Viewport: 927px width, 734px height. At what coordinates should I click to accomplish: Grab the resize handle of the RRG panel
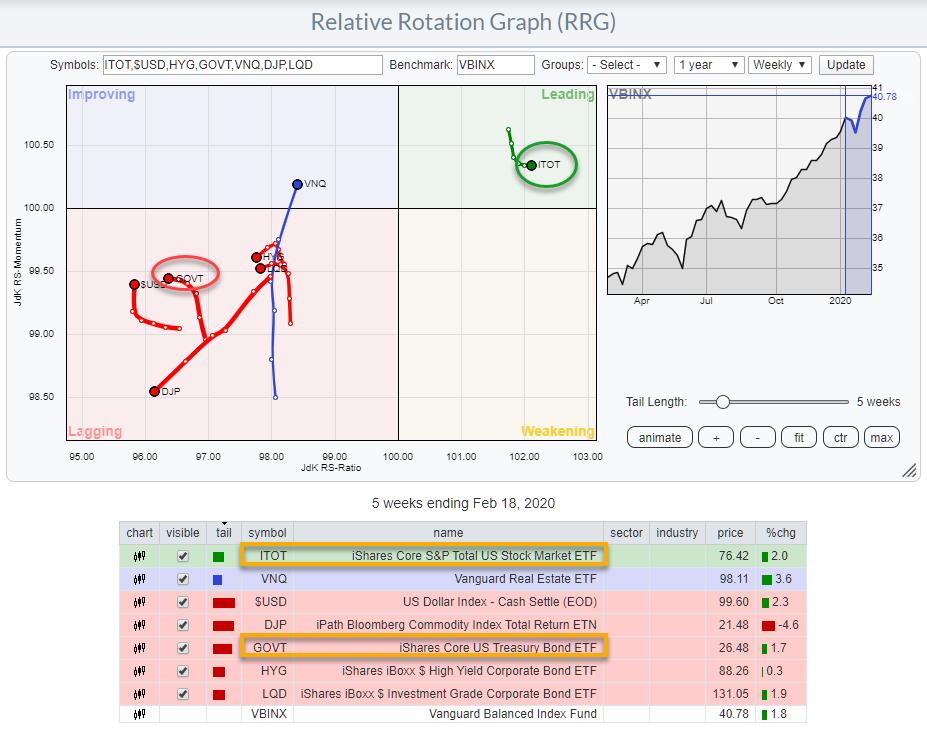pyautogui.click(x=909, y=470)
